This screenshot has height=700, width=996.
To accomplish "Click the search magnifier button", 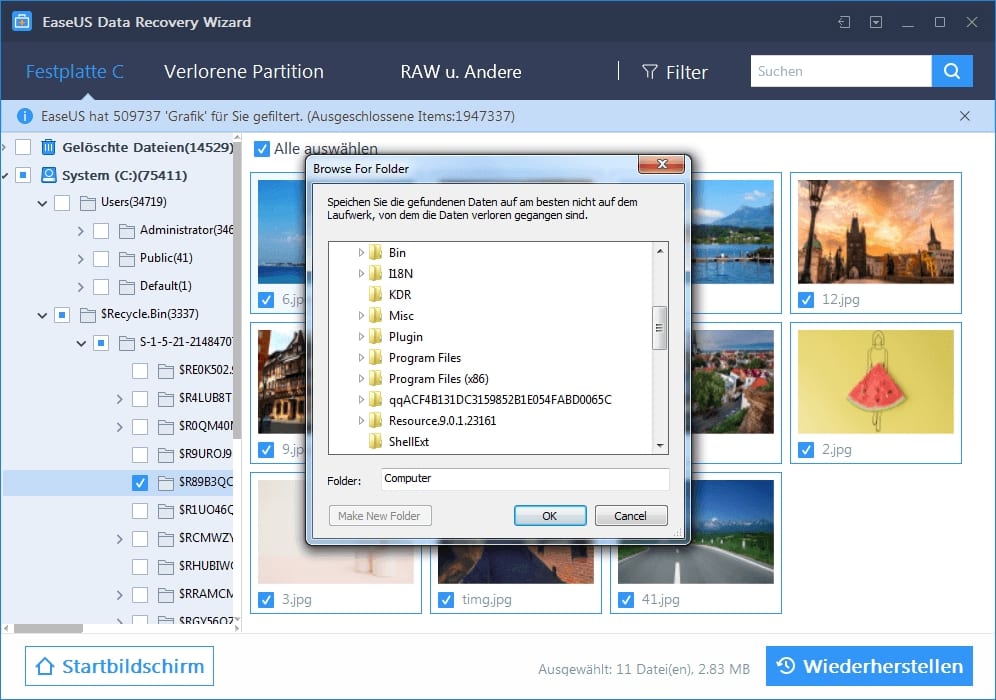I will [x=952, y=71].
